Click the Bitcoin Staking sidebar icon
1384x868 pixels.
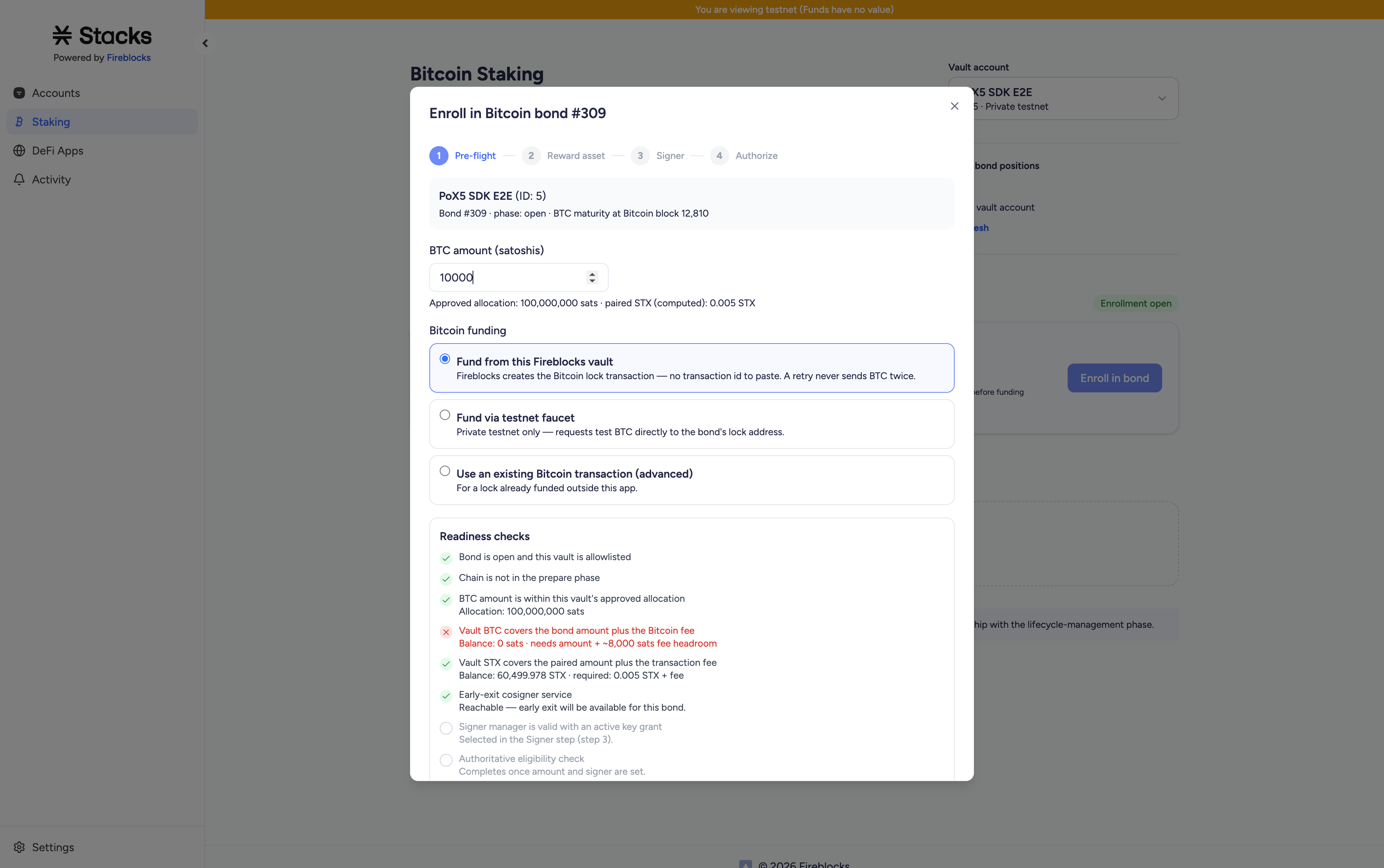(x=19, y=122)
